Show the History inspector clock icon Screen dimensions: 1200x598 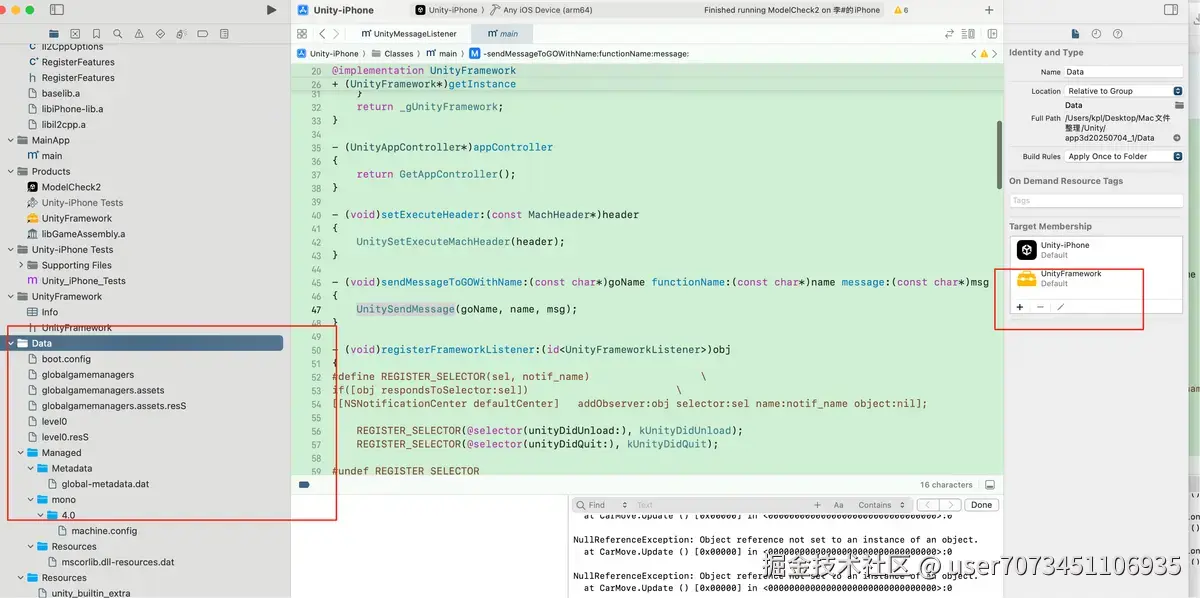(1097, 34)
